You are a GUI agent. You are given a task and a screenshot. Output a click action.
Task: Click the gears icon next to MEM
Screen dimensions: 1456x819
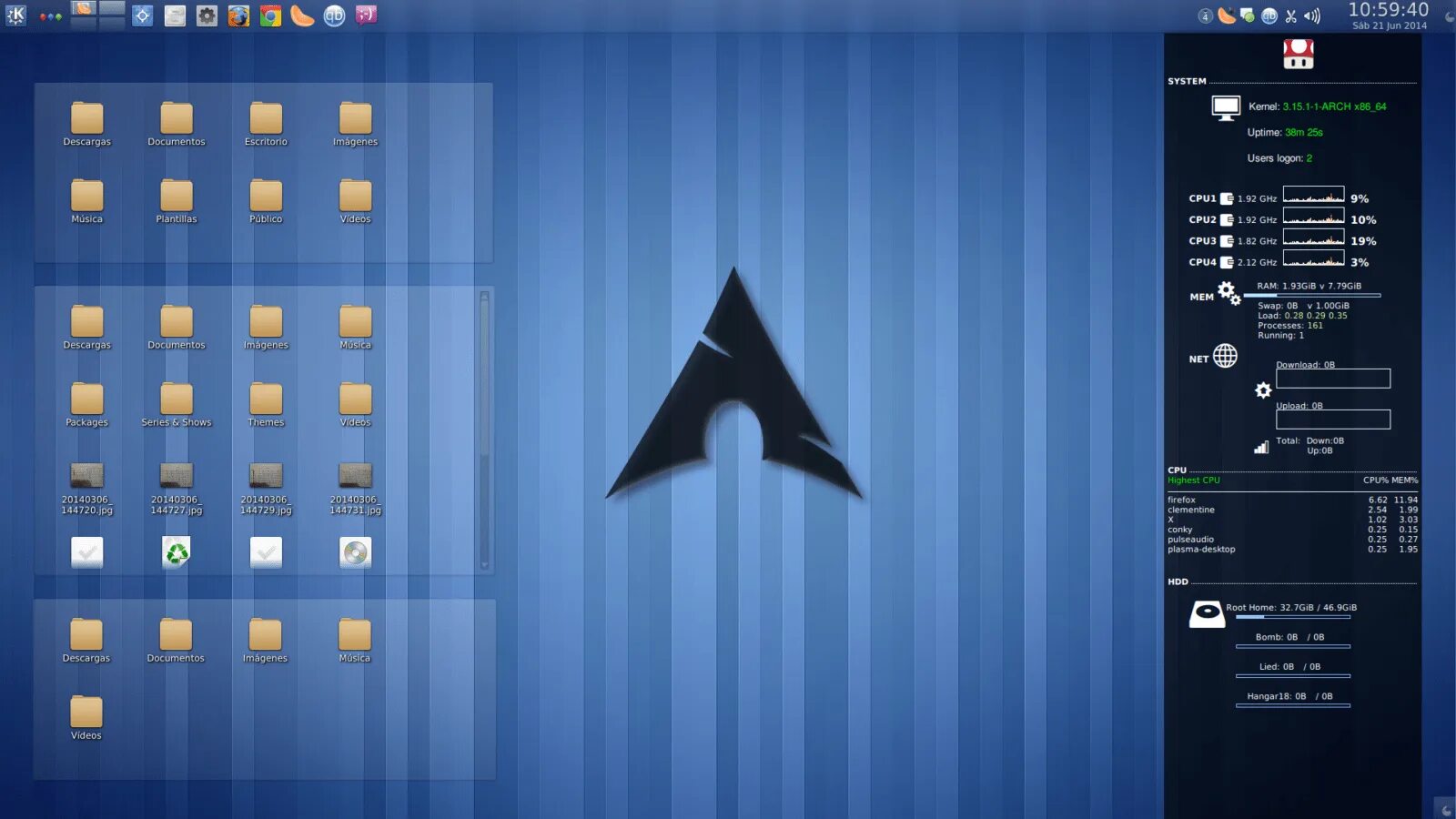[x=1228, y=293]
